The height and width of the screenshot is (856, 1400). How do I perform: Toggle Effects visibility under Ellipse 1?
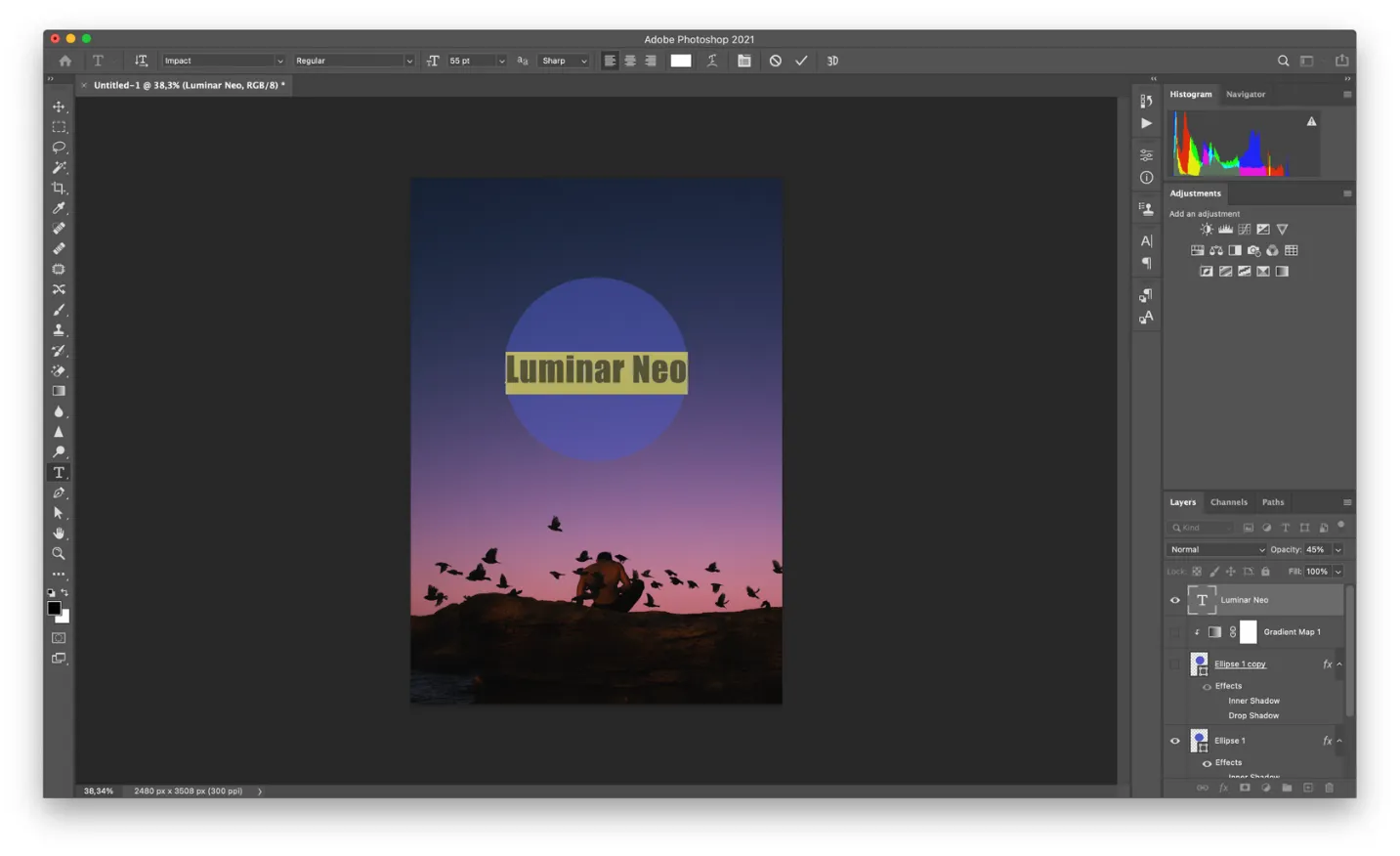[x=1208, y=763]
